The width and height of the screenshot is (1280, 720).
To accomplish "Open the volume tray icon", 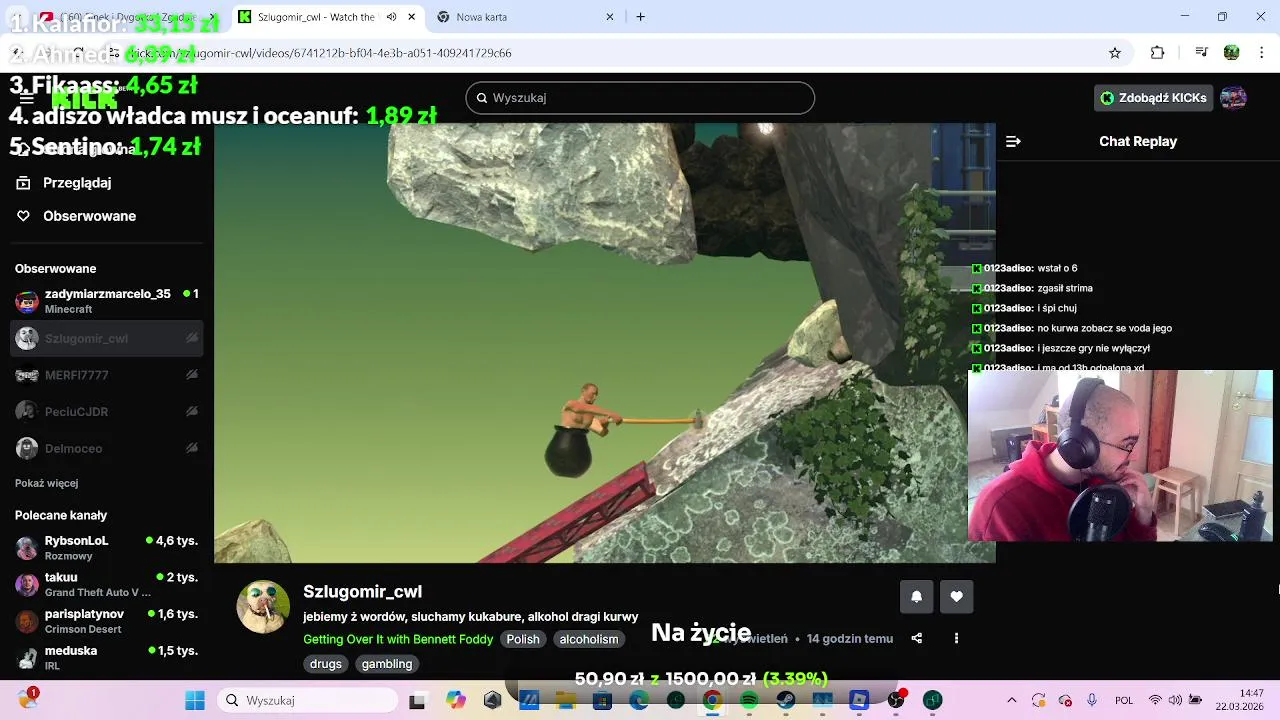I will coord(1175,700).
